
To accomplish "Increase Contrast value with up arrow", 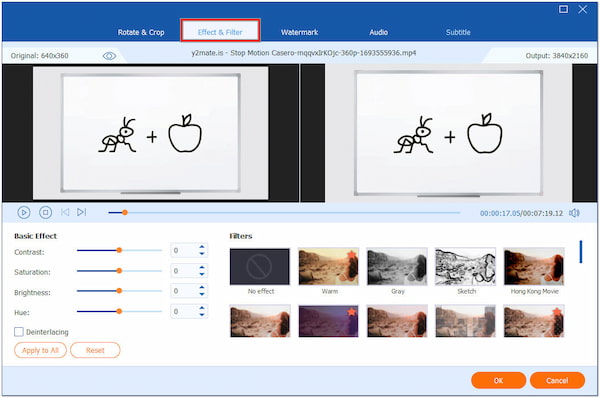I will tap(202, 247).
